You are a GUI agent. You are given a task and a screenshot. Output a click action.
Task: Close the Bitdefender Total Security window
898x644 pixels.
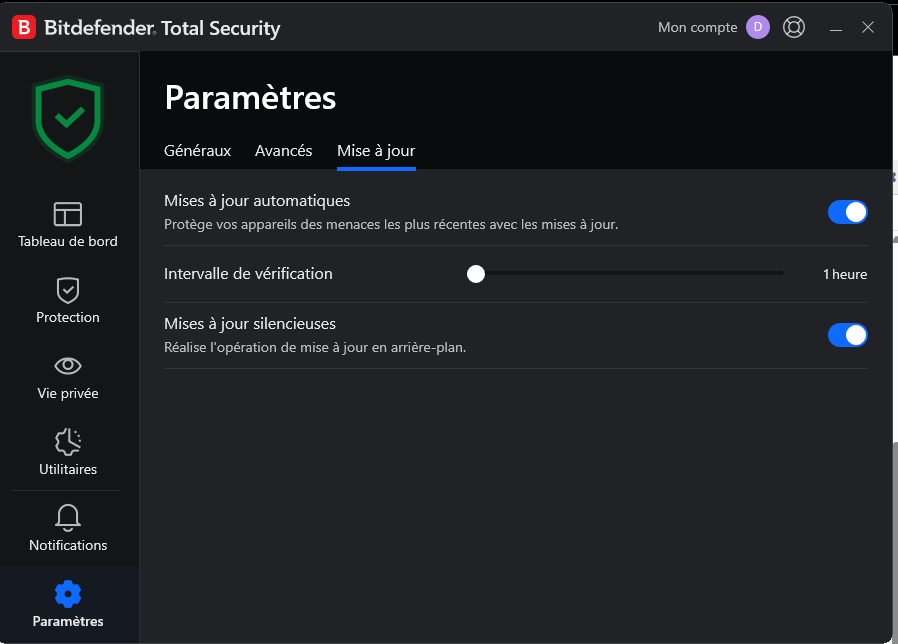click(868, 27)
